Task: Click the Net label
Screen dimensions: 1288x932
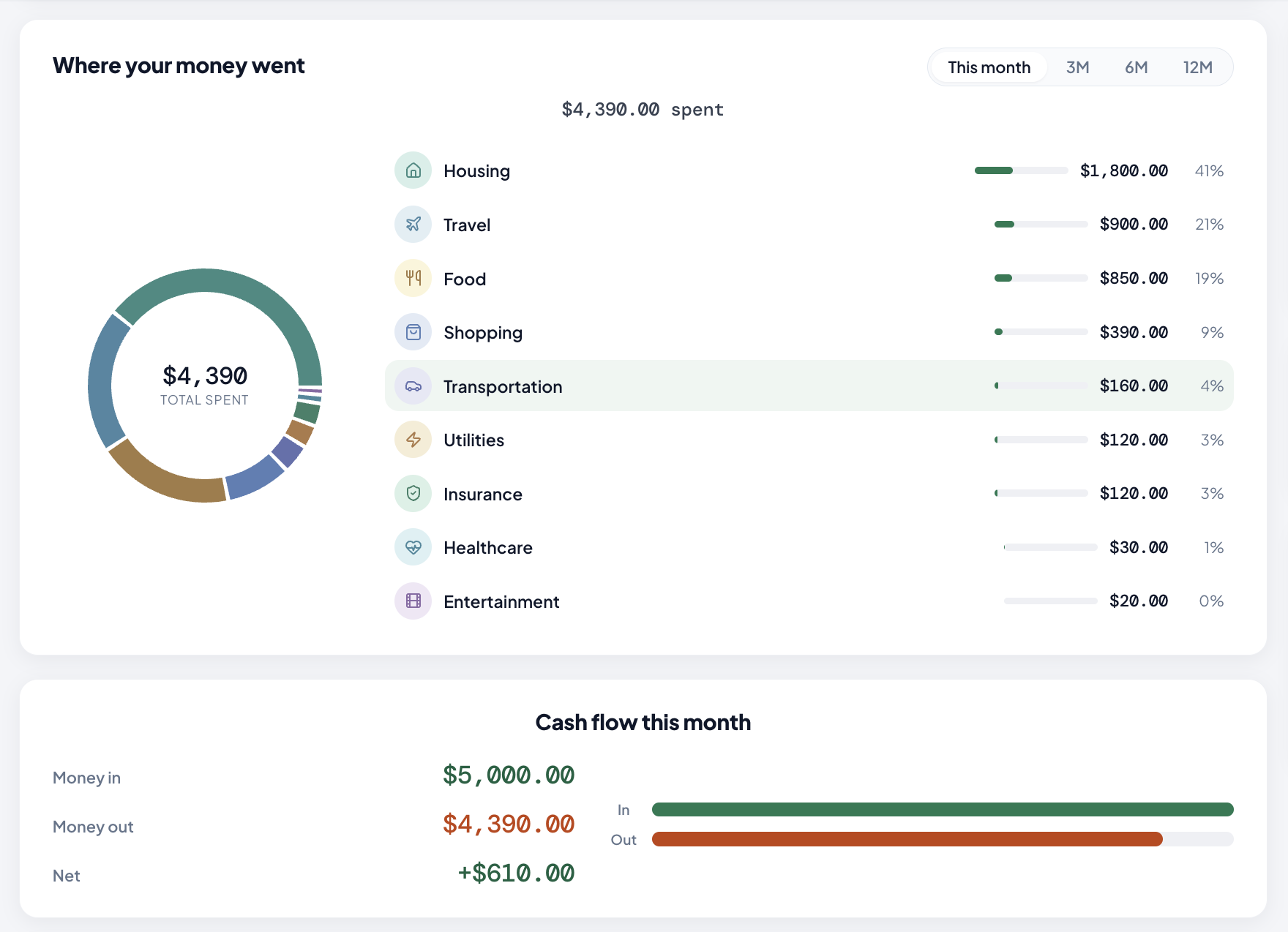Action: 66,876
